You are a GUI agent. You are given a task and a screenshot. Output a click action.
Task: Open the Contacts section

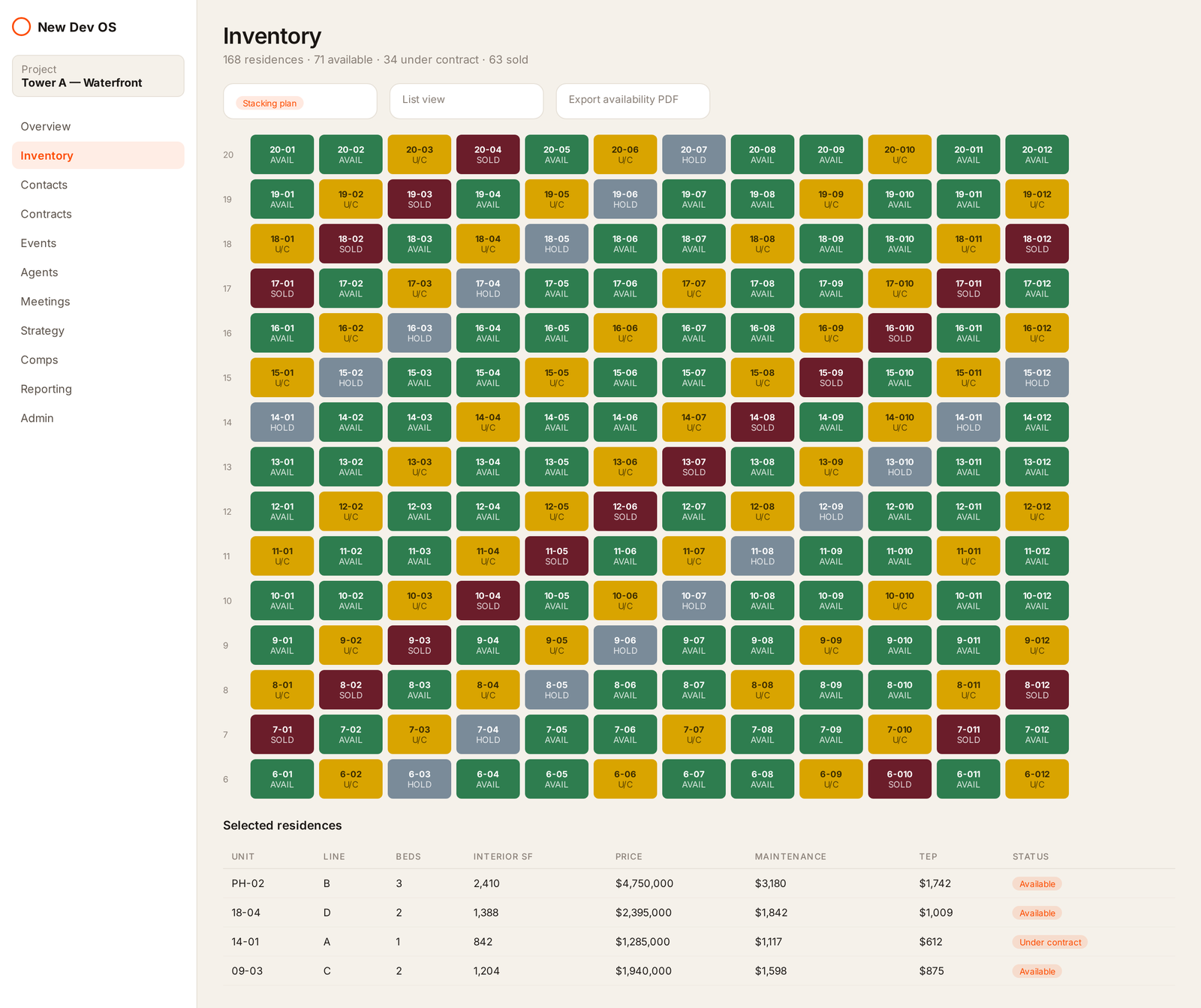click(98, 185)
